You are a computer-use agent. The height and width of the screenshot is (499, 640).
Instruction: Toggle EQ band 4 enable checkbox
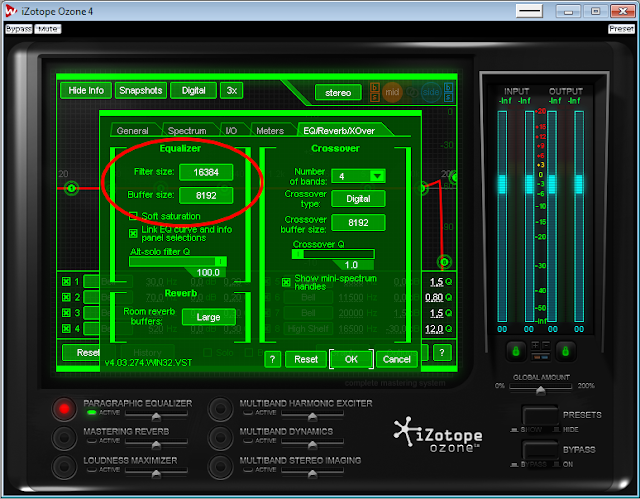66,328
